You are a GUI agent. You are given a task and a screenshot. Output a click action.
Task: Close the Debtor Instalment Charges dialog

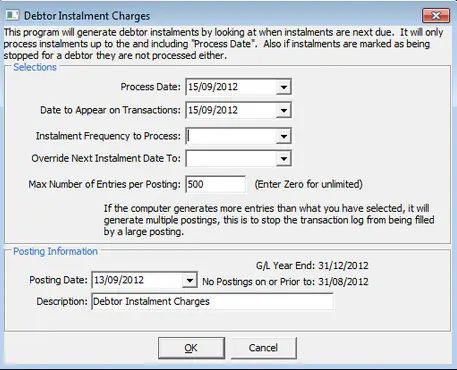(x=436, y=15)
